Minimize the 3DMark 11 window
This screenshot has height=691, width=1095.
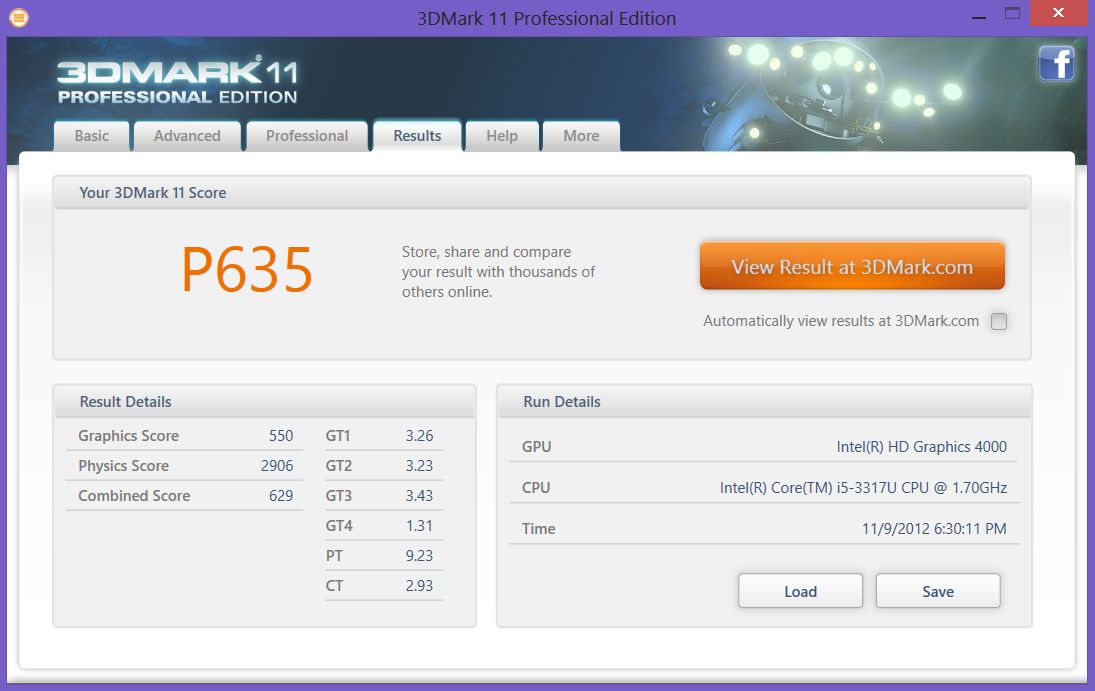[x=979, y=15]
